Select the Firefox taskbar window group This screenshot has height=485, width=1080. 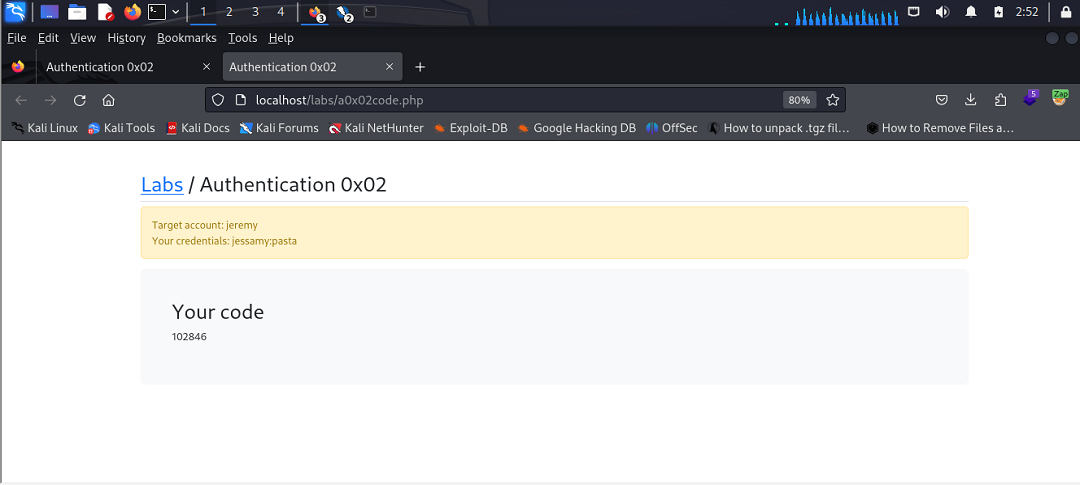[x=315, y=12]
